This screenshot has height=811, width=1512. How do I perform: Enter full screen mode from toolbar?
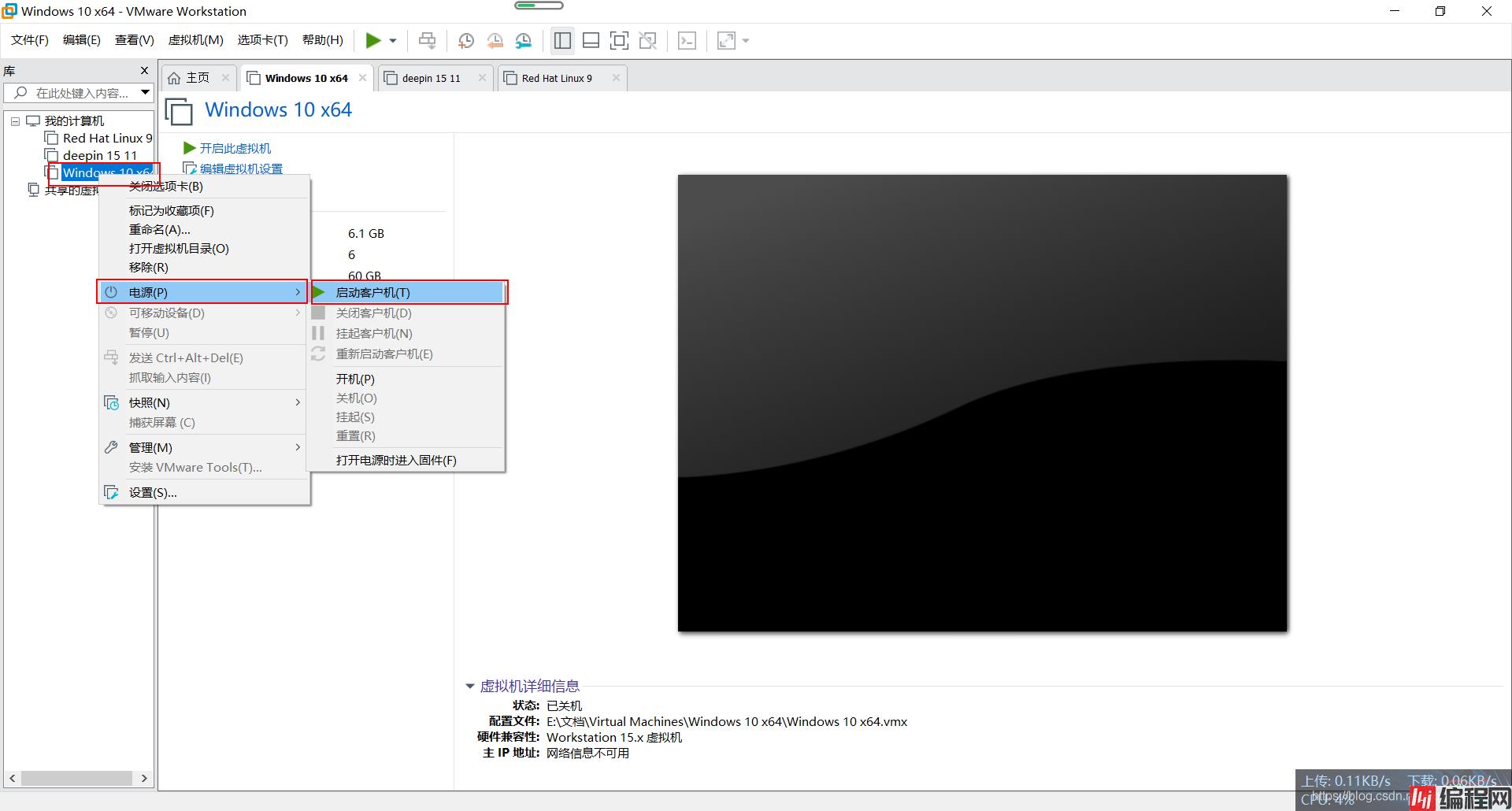click(x=619, y=40)
